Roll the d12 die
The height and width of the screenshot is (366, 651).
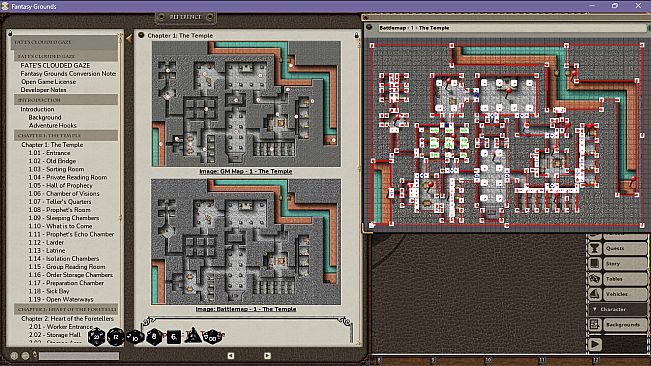(115, 337)
